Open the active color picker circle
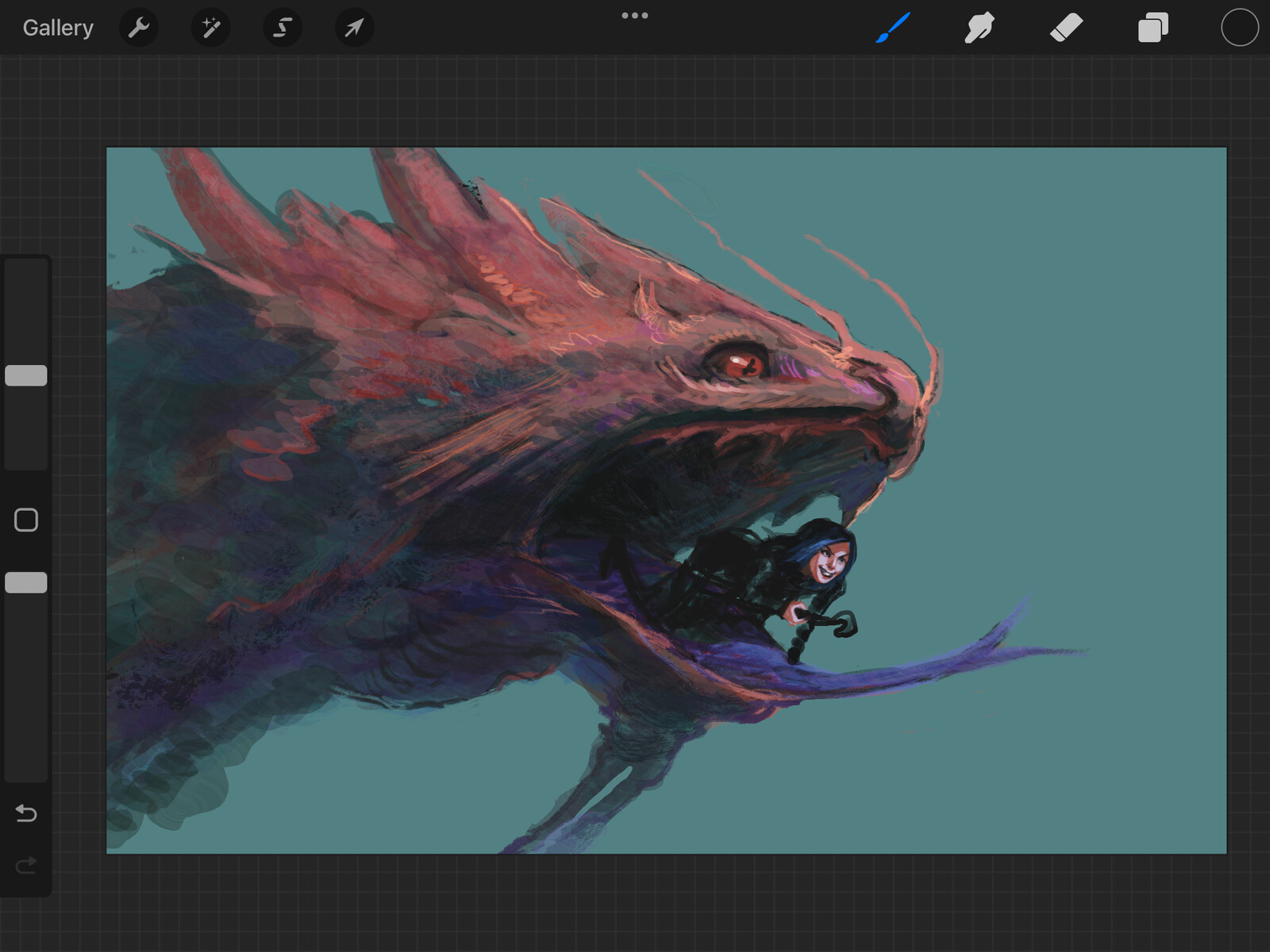The width and height of the screenshot is (1270, 952). click(1239, 28)
